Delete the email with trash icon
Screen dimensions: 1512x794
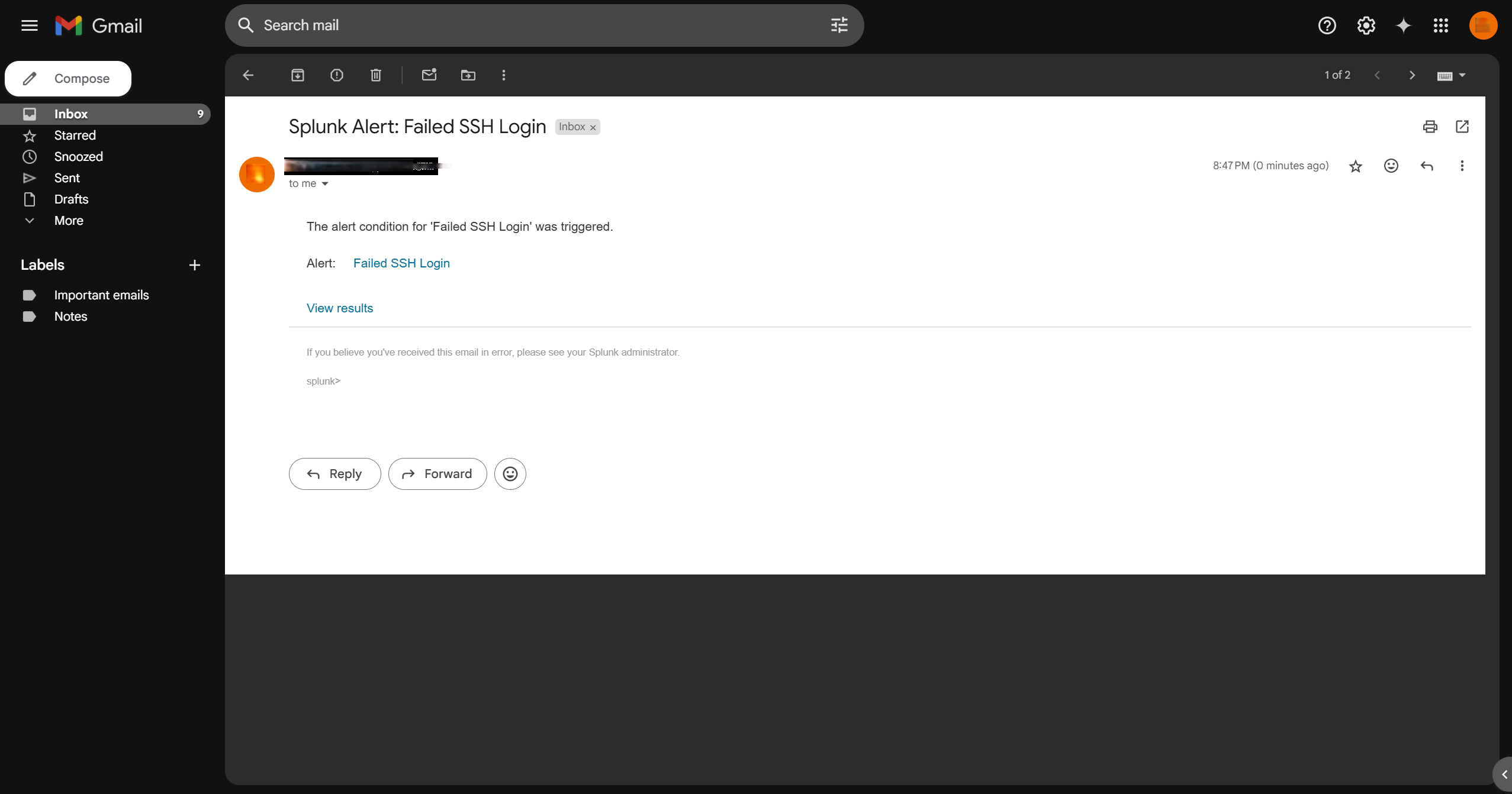pyautogui.click(x=376, y=75)
